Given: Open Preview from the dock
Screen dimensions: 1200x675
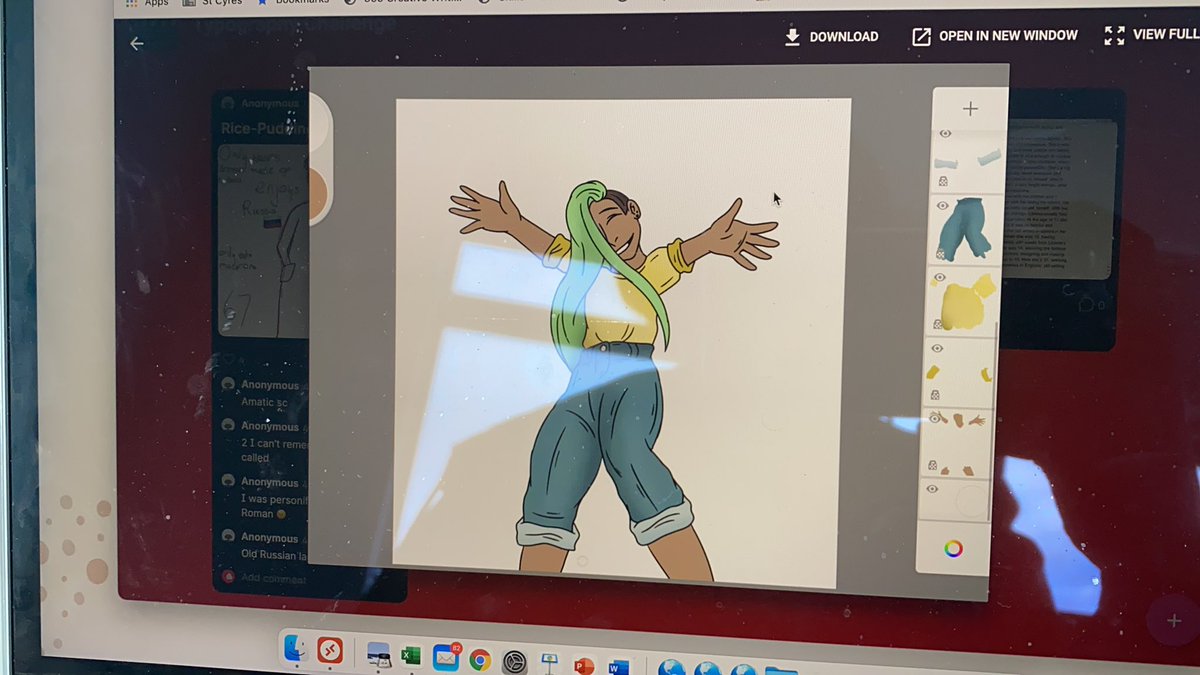Looking at the screenshot, I should pyautogui.click(x=379, y=656).
